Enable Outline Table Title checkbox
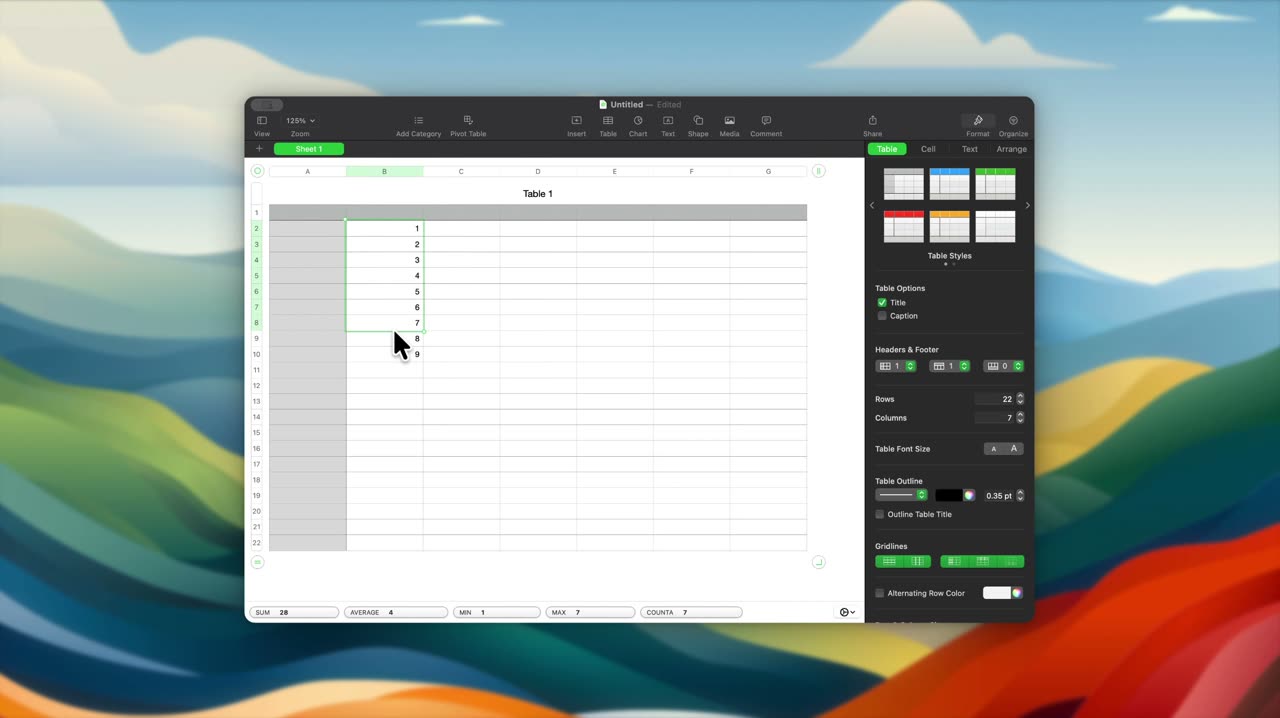The width and height of the screenshot is (1280, 718). point(880,514)
